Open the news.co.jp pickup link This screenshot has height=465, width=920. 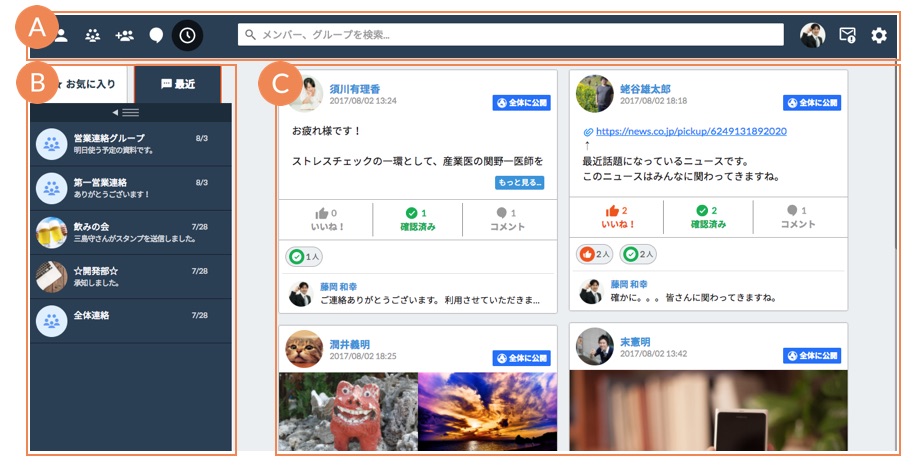(690, 131)
